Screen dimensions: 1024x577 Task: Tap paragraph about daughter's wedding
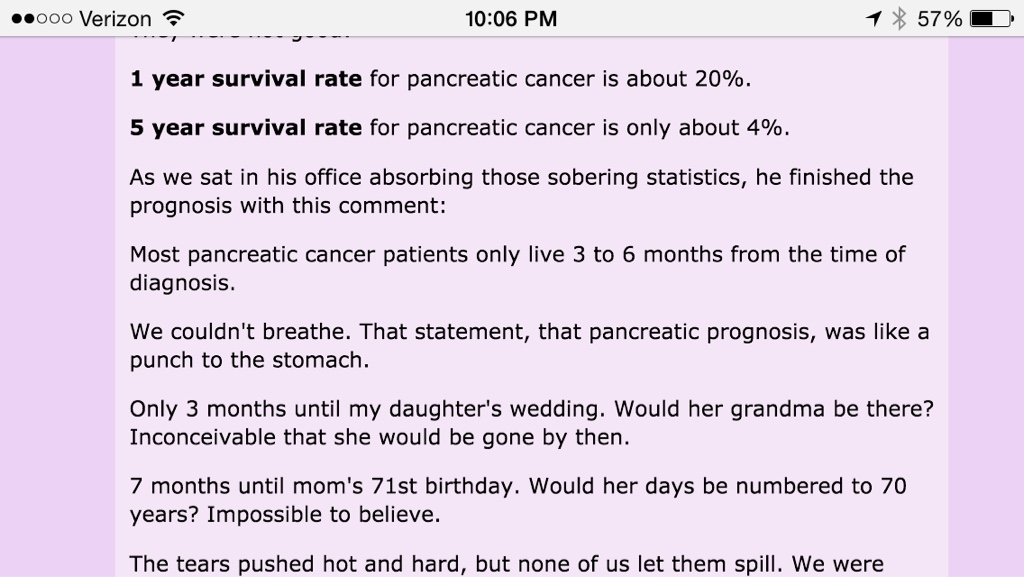pos(532,422)
